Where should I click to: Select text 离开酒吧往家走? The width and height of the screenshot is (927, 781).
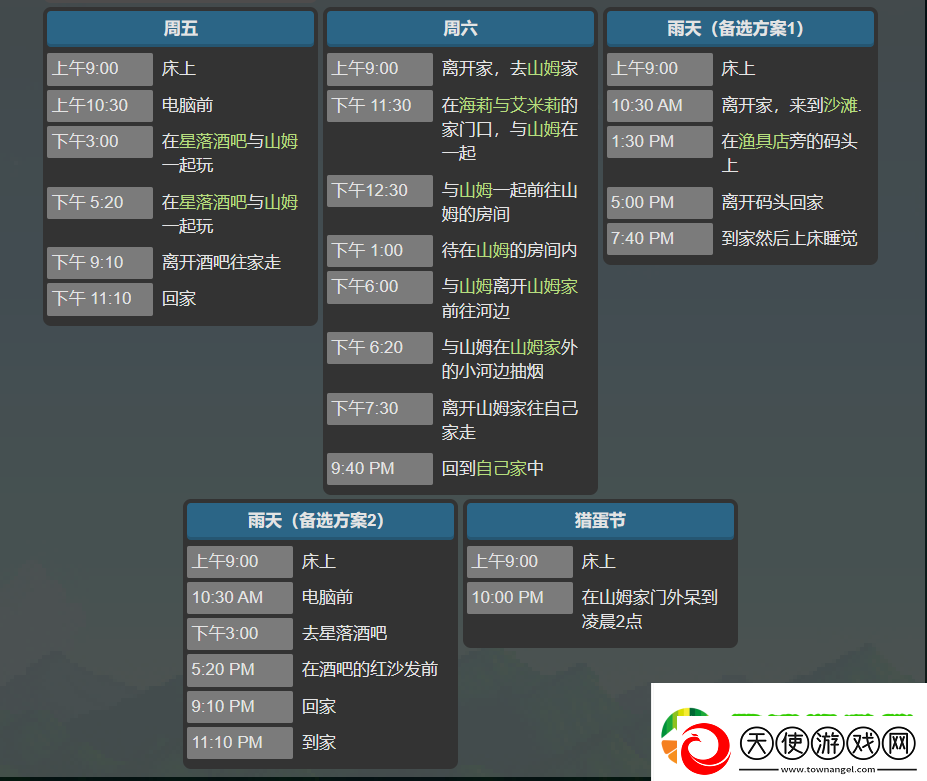221,263
